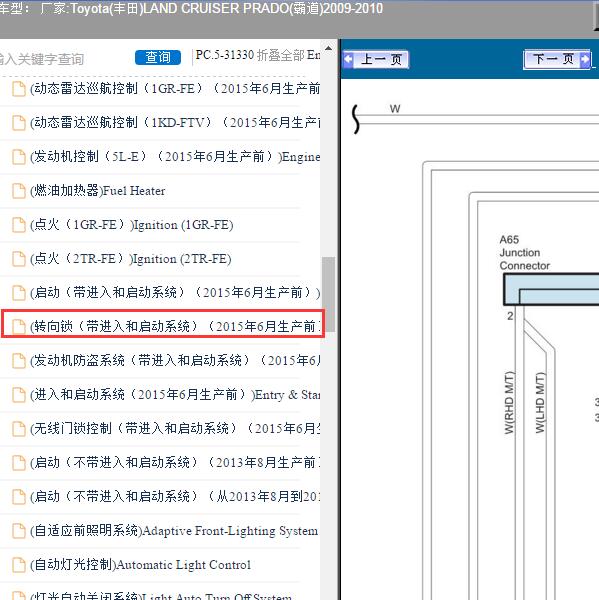Image resolution: width=599 pixels, height=600 pixels.
Task: Click the A65 junction connector block
Action: coord(551,289)
